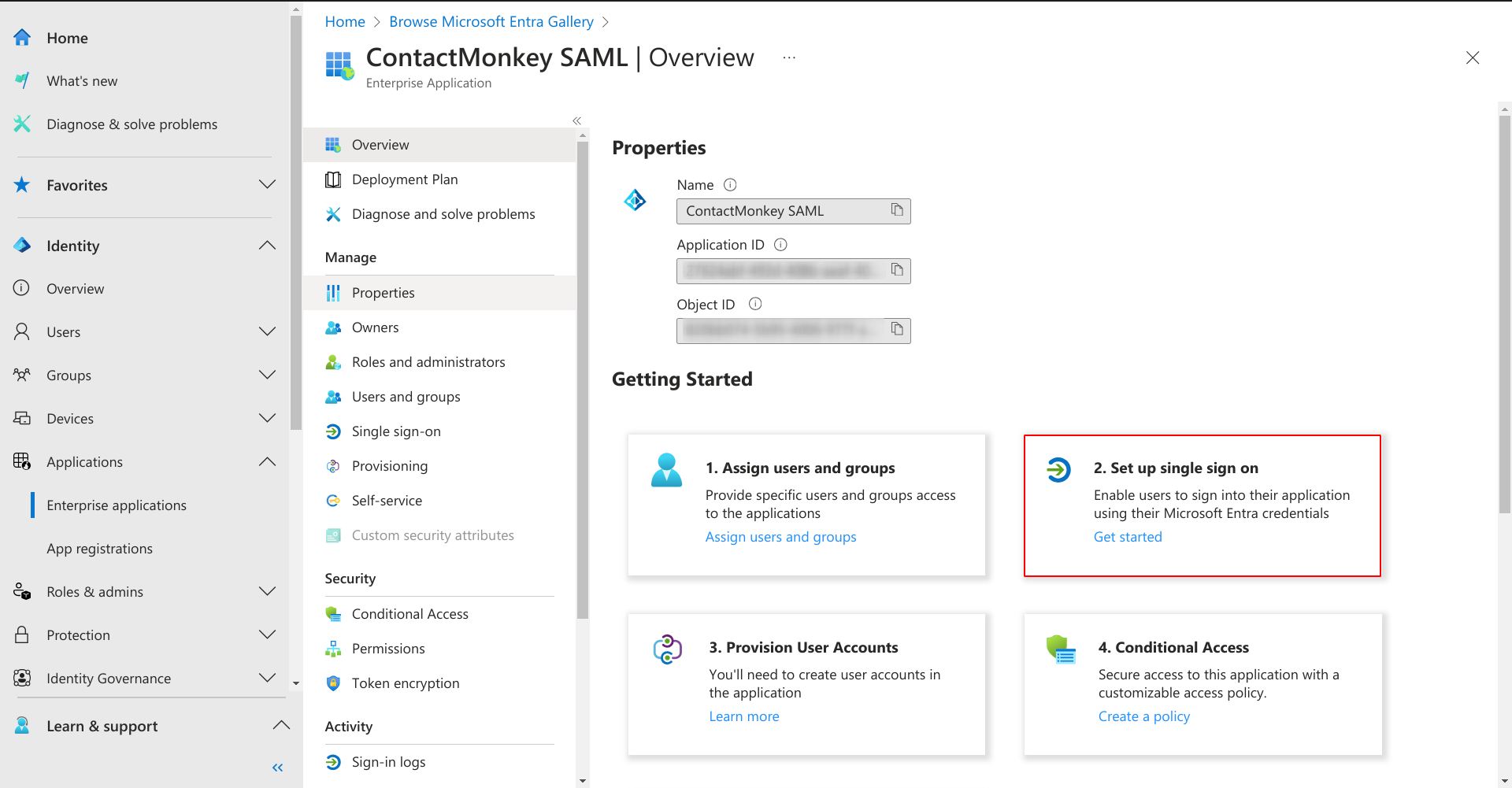Copy the Object ID value
Screen dimensions: 1512x788
897,330
